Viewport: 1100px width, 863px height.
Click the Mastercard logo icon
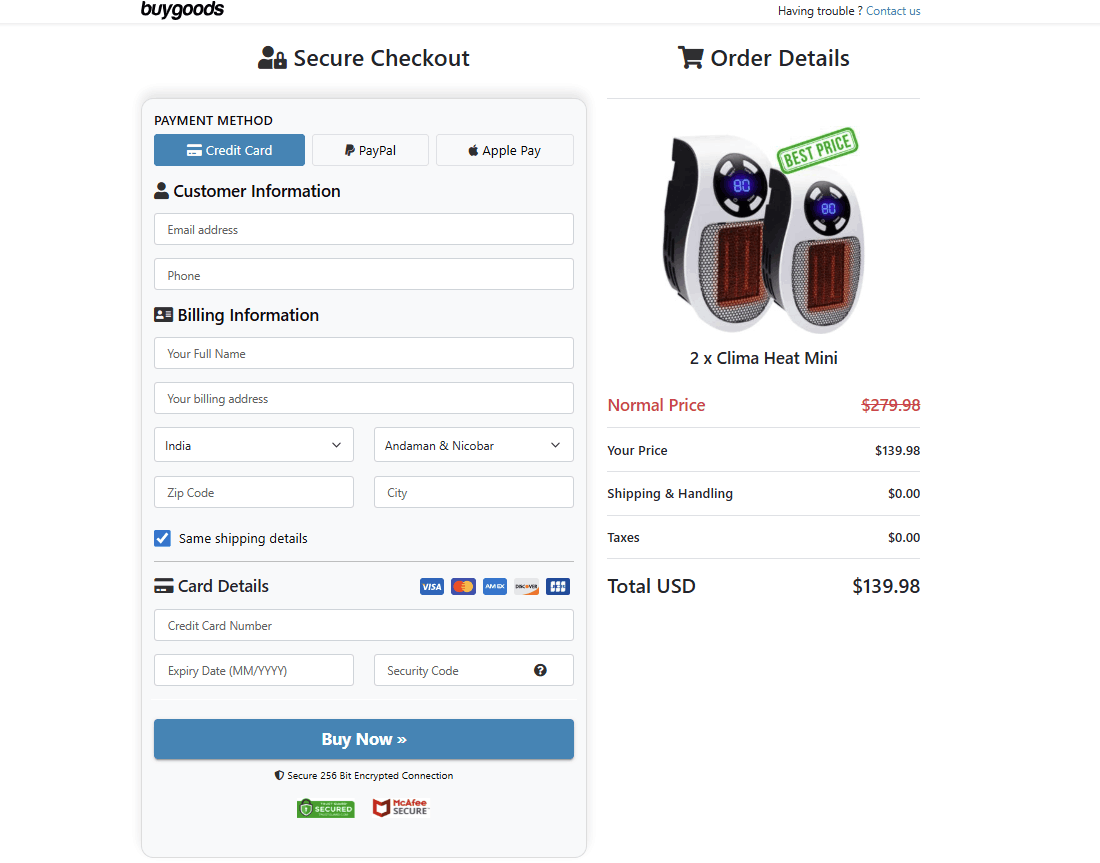[463, 587]
